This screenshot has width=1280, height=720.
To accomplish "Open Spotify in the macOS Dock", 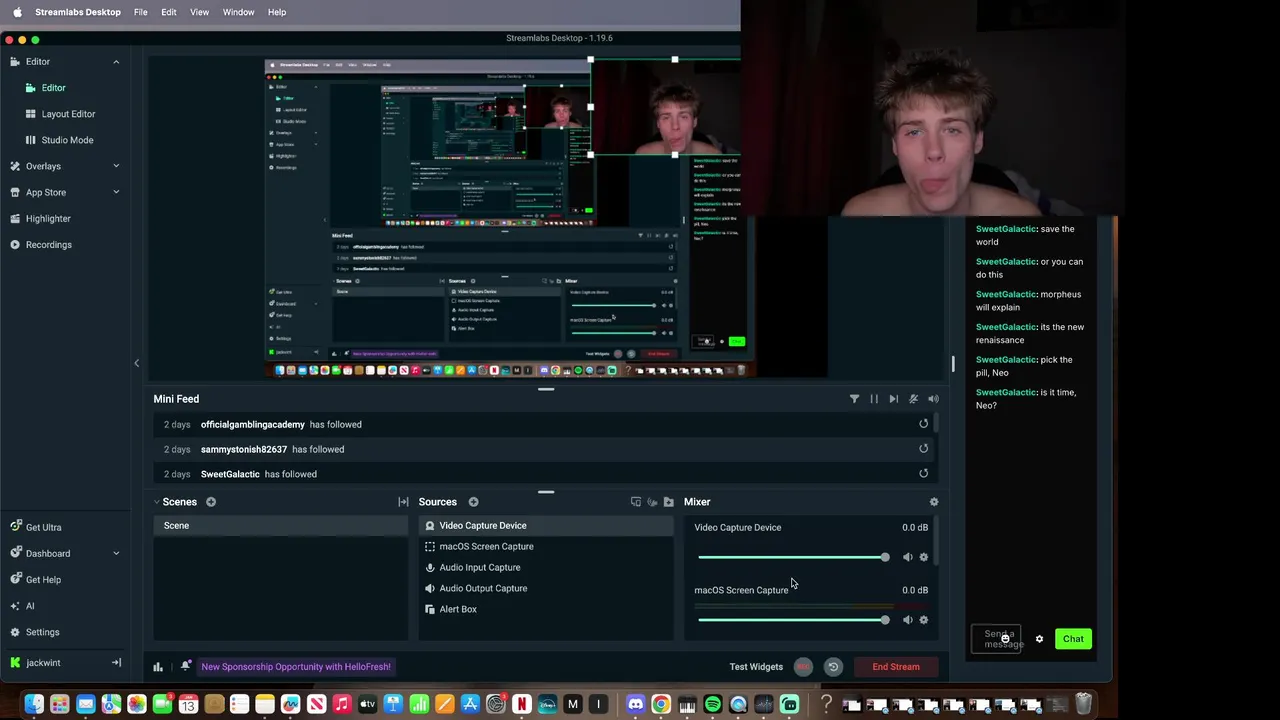I will pos(712,705).
